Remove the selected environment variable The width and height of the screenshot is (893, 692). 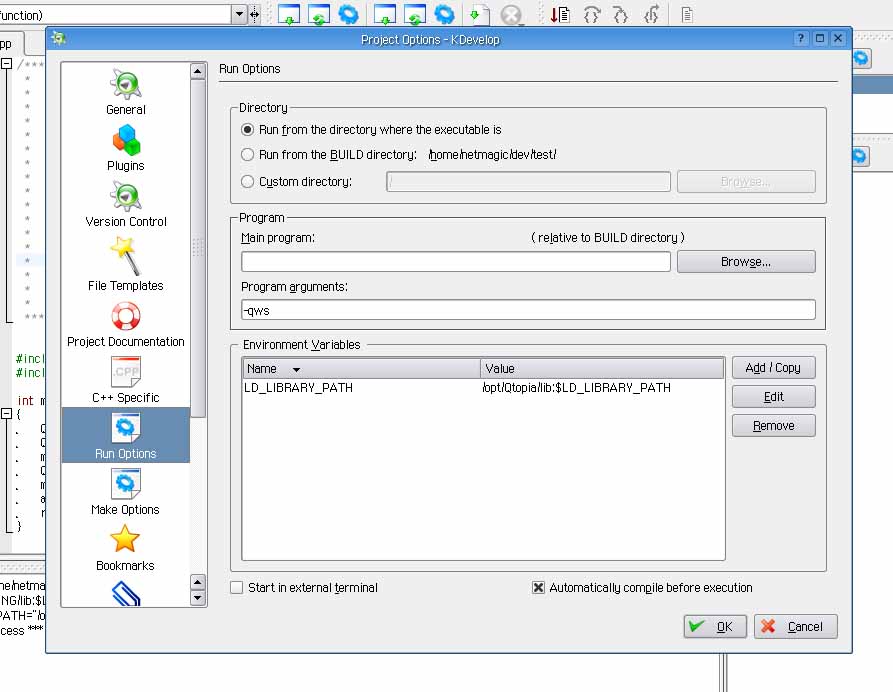[x=773, y=425]
